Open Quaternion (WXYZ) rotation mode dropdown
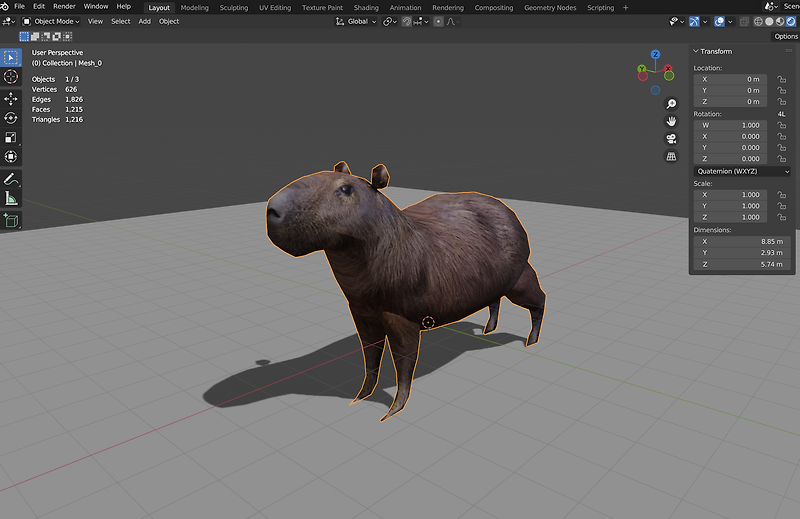 coord(743,171)
